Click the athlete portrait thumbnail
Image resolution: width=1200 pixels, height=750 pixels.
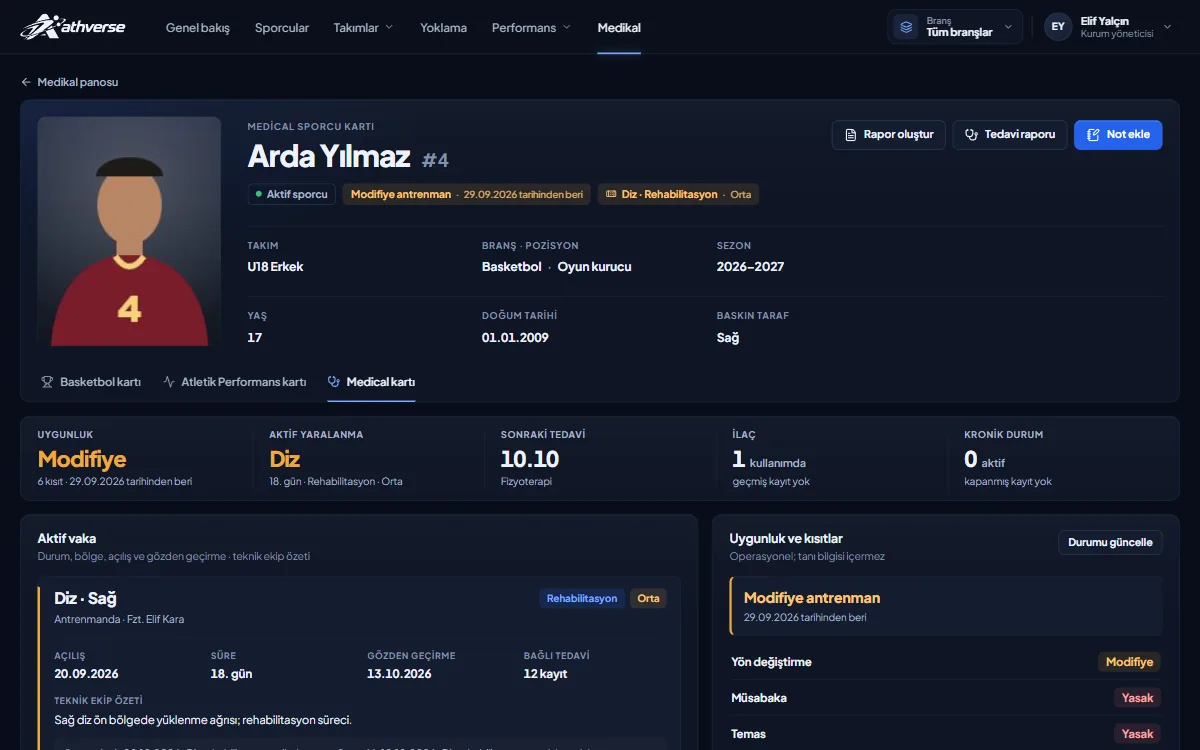point(129,232)
